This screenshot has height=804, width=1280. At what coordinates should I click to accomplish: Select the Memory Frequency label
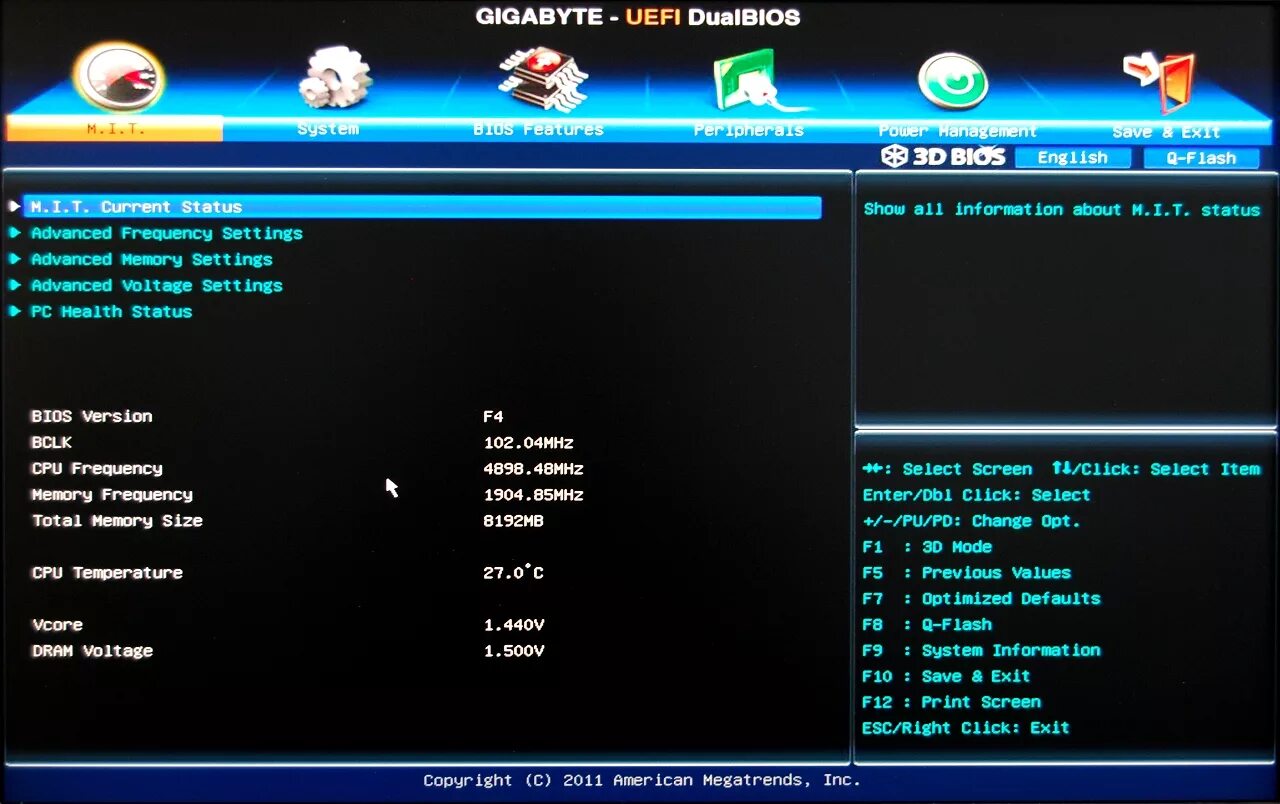112,494
